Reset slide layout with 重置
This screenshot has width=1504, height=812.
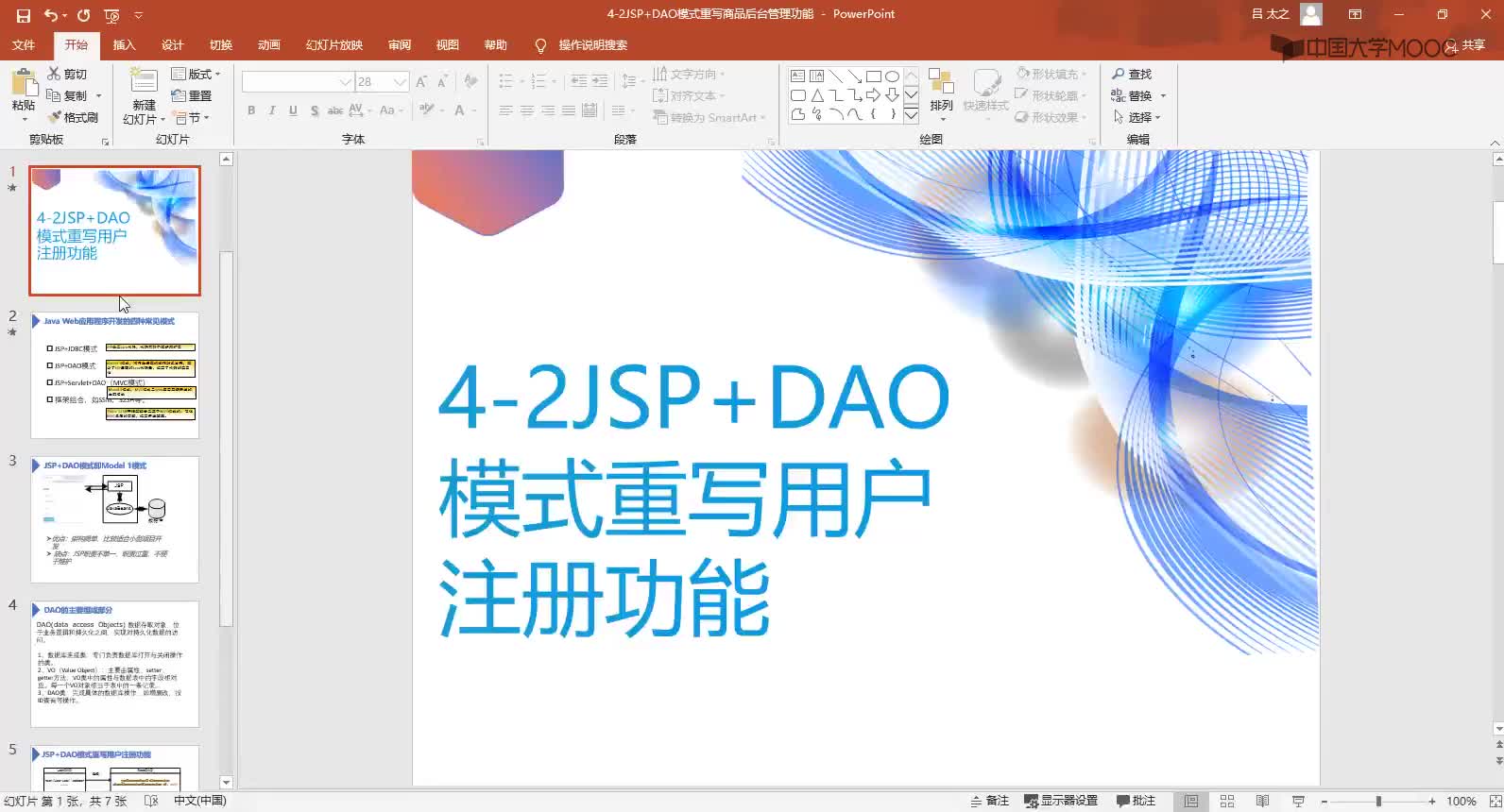(191, 95)
